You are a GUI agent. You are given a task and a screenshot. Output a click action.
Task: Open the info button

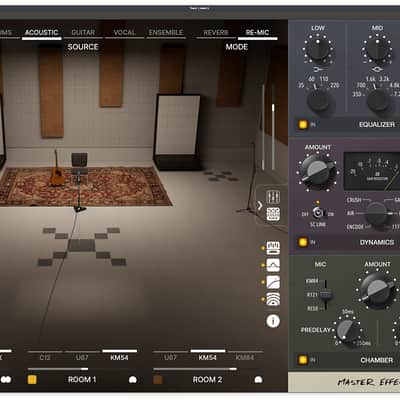pos(273,321)
